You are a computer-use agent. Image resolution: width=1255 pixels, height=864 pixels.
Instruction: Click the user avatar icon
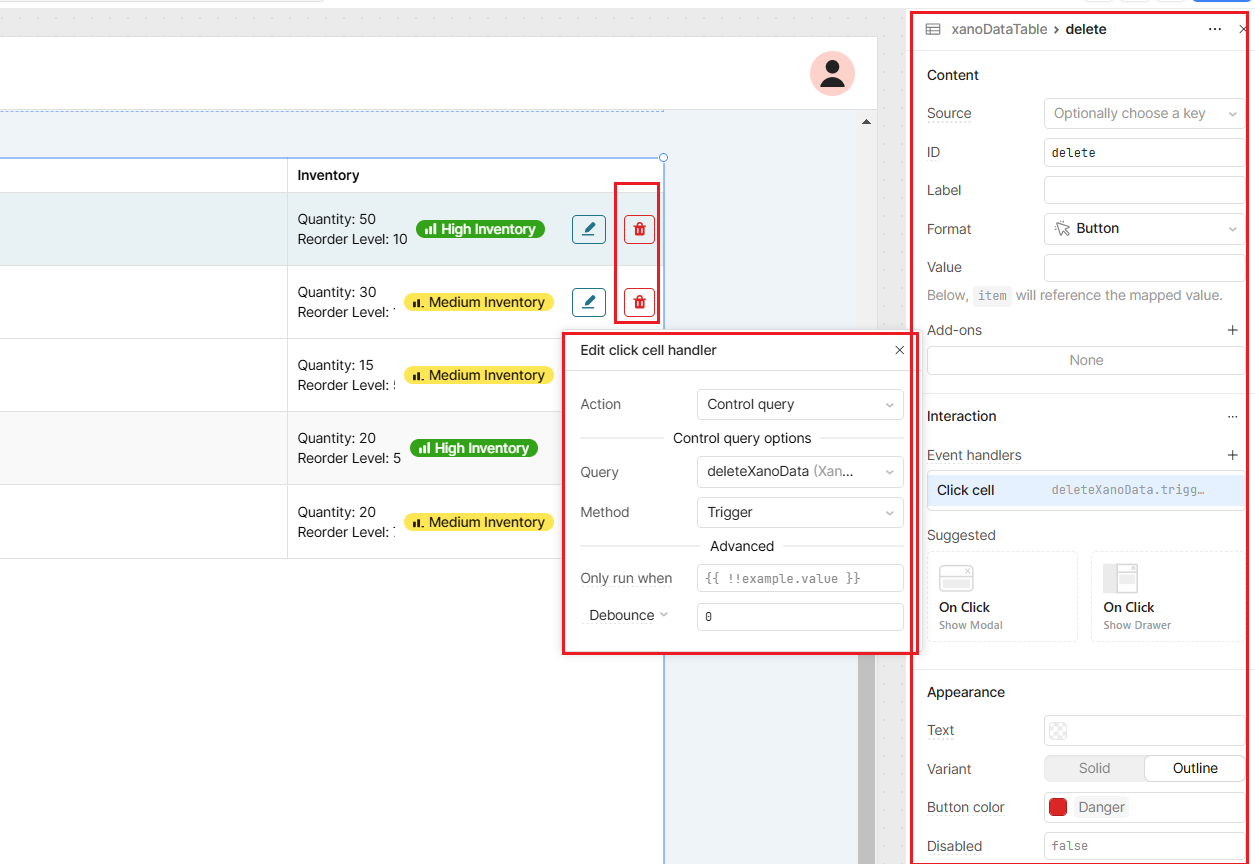tap(832, 73)
